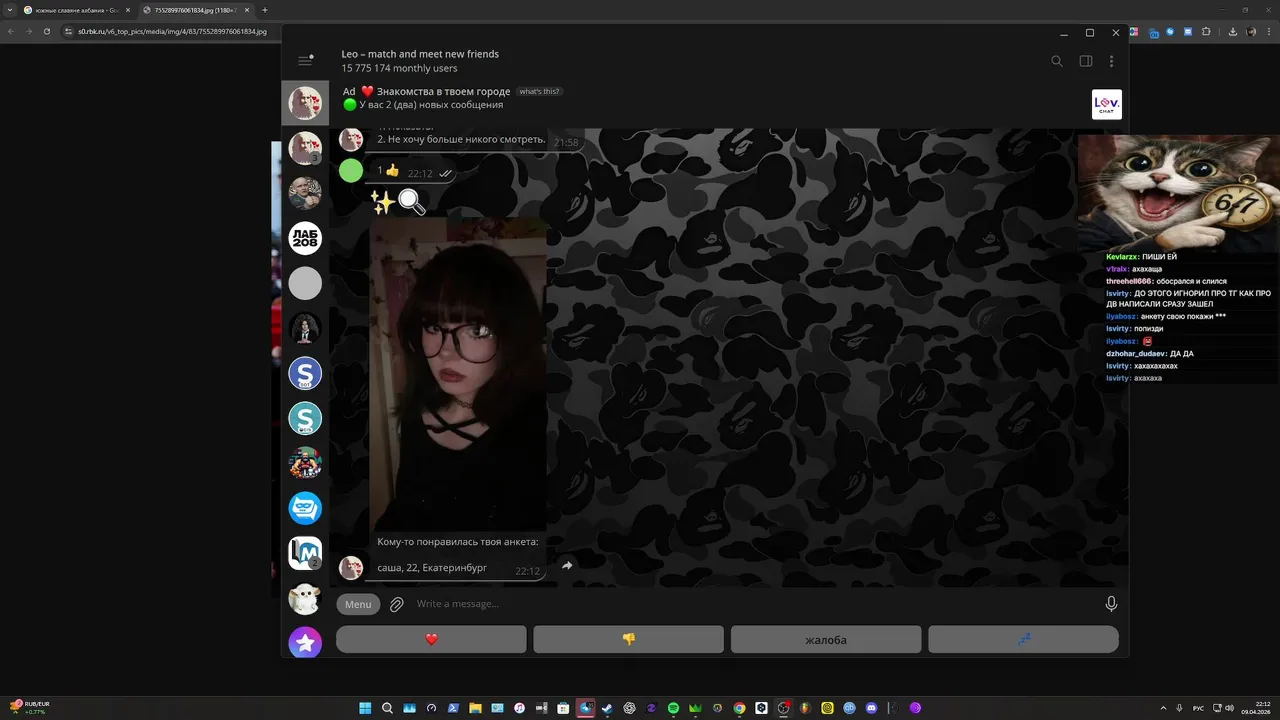Show hidden tray icons chevron
Viewport: 1280px width, 720px height.
click(1164, 708)
